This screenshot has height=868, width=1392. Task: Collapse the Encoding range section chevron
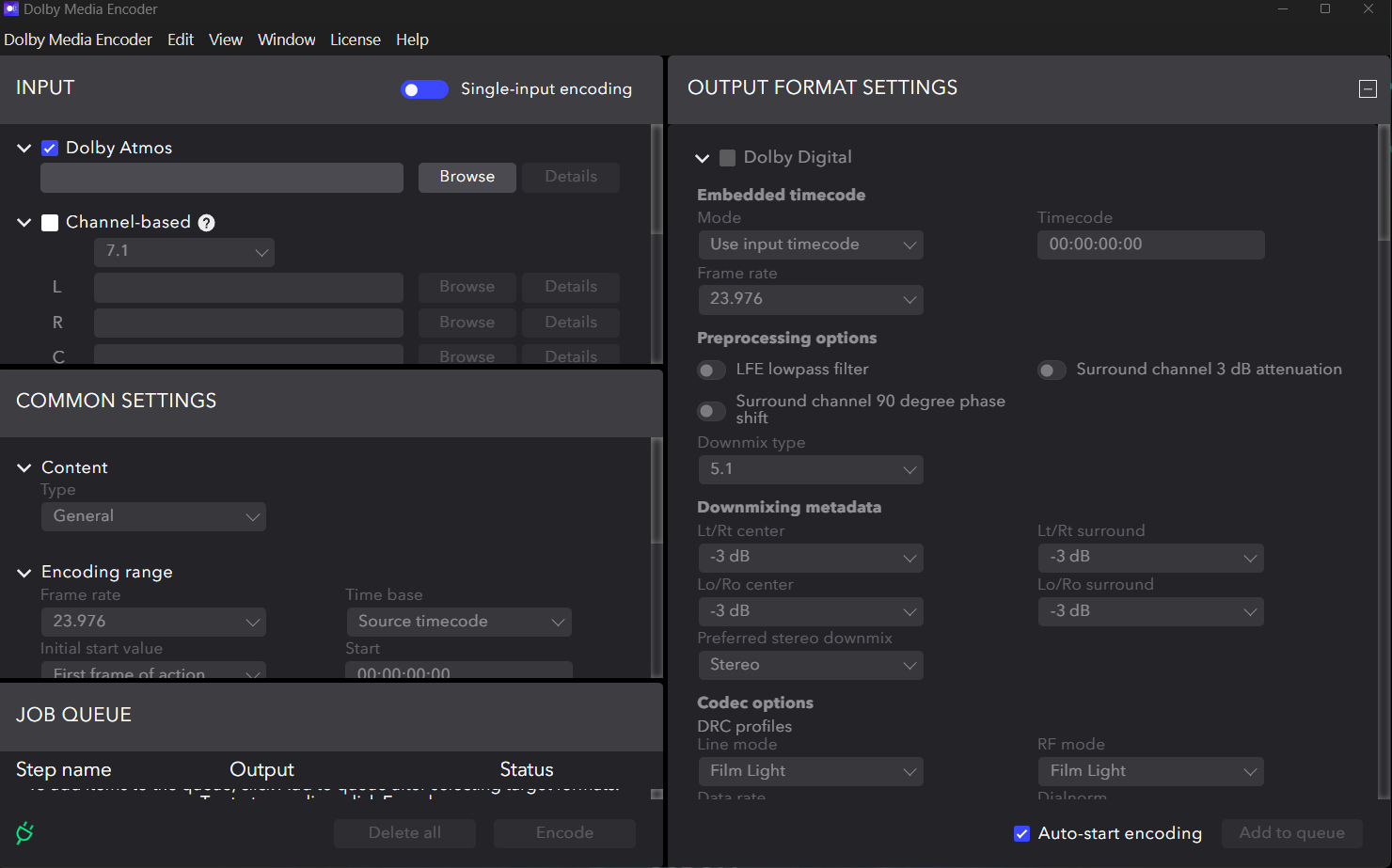click(24, 572)
